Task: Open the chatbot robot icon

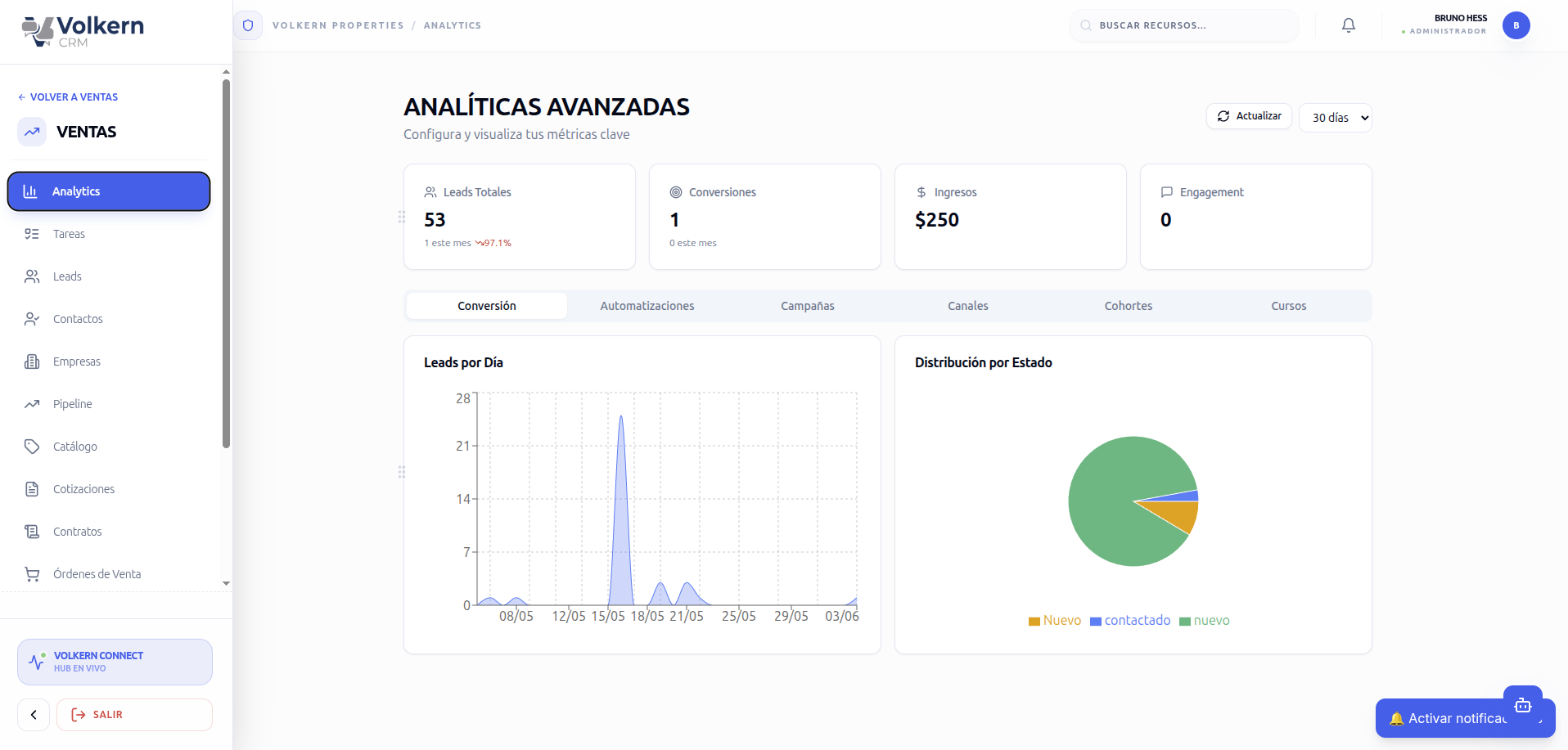Action: coord(1523,705)
